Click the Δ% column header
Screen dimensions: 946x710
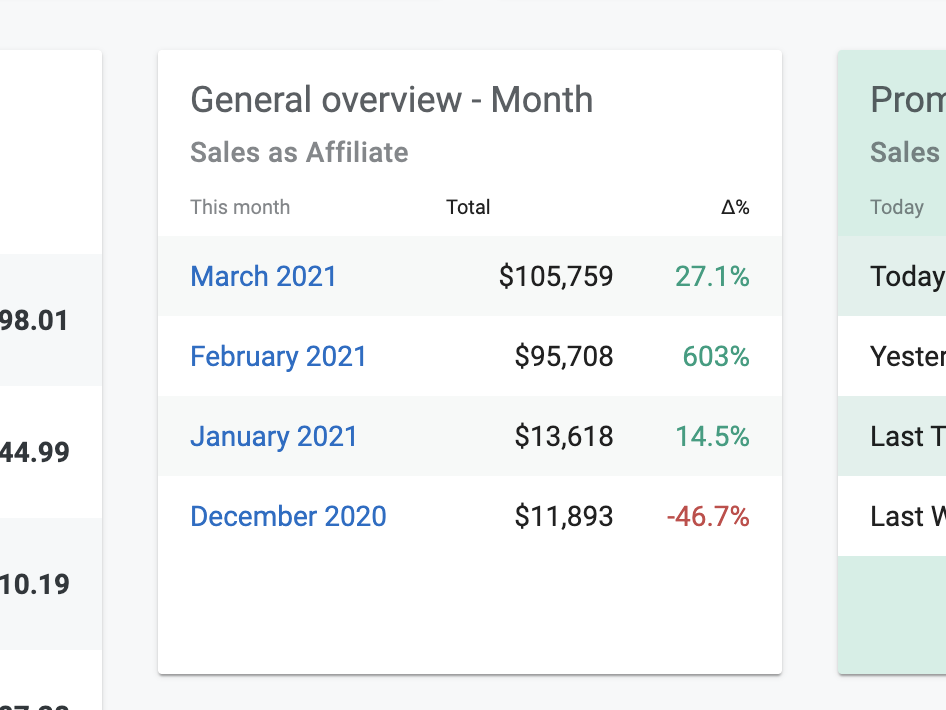[735, 207]
